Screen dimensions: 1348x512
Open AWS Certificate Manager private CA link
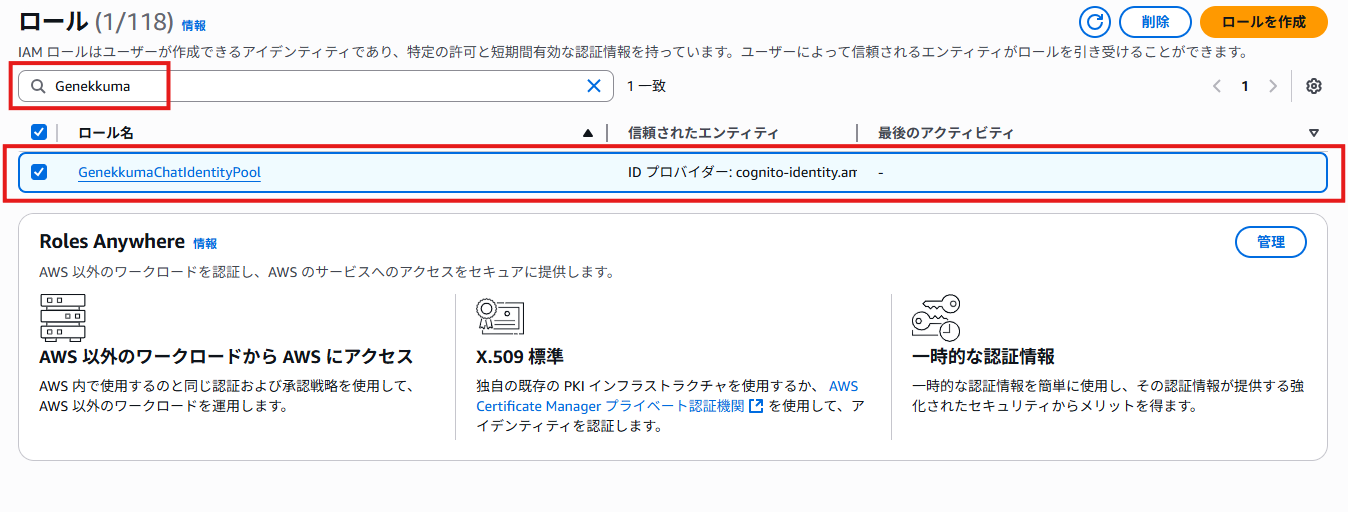667,396
